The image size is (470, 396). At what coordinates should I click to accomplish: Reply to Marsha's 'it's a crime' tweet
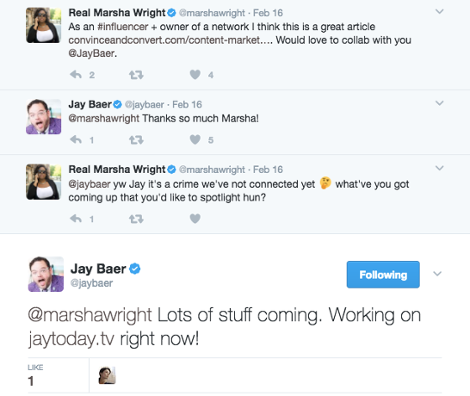76,219
